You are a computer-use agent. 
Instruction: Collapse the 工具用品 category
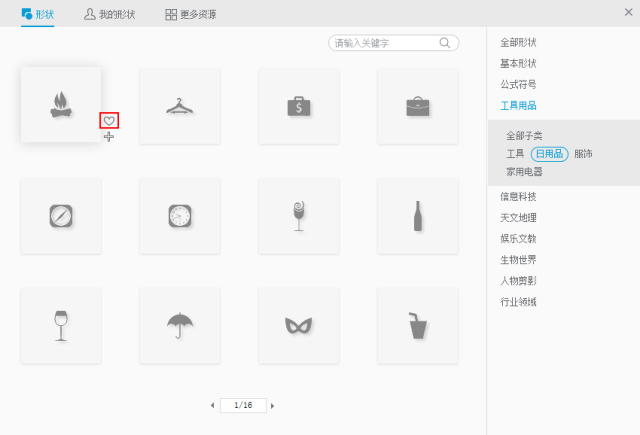518,106
